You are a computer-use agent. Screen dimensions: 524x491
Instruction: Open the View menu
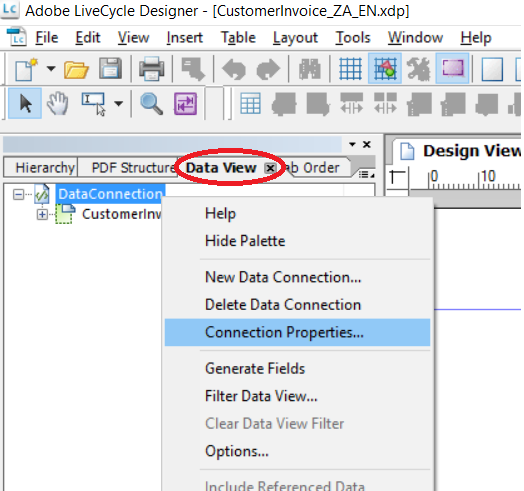(133, 37)
